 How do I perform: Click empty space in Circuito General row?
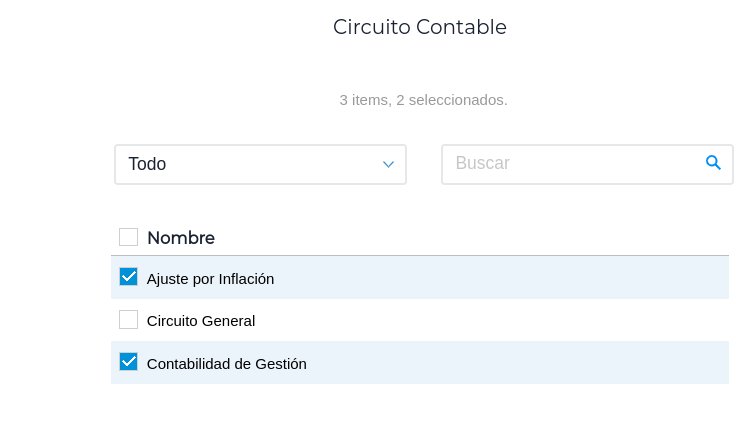click(x=500, y=321)
